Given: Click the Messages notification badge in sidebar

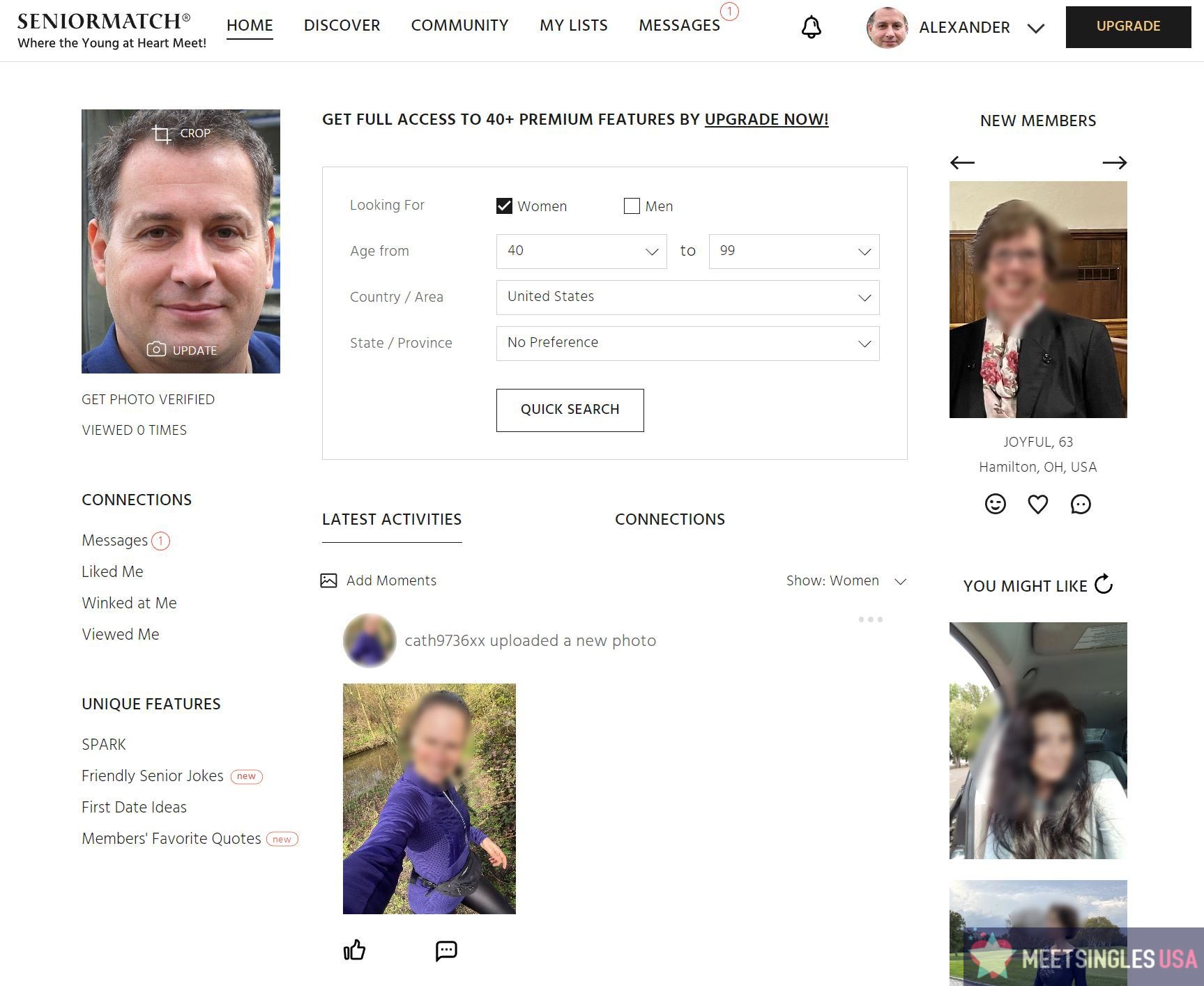Looking at the screenshot, I should coord(160,541).
